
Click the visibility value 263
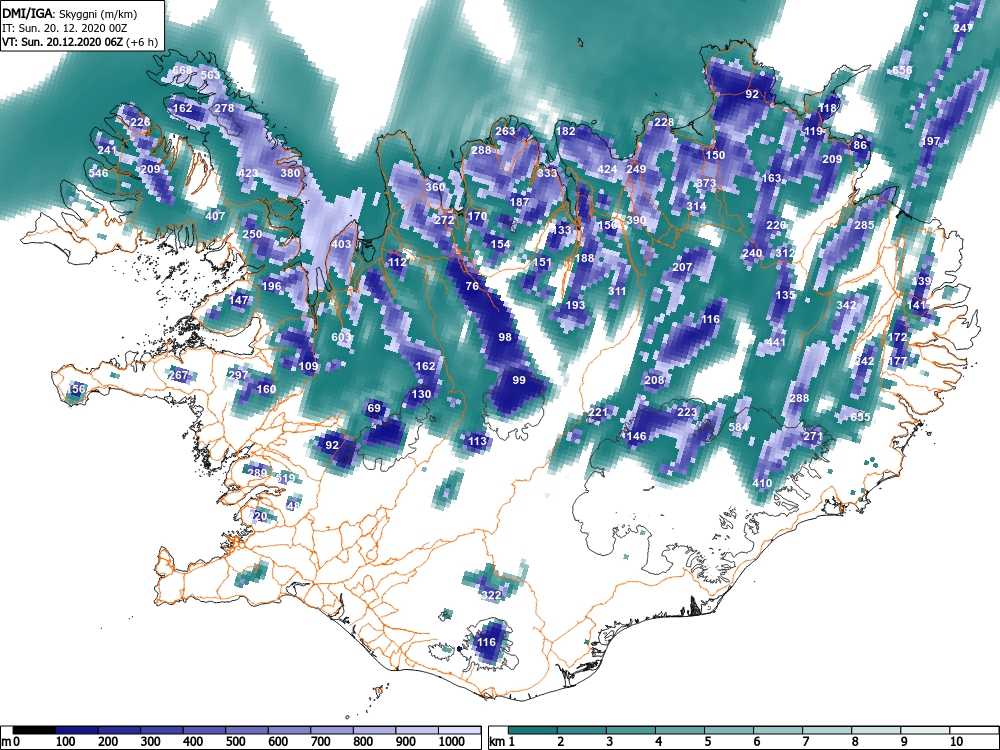tap(505, 131)
